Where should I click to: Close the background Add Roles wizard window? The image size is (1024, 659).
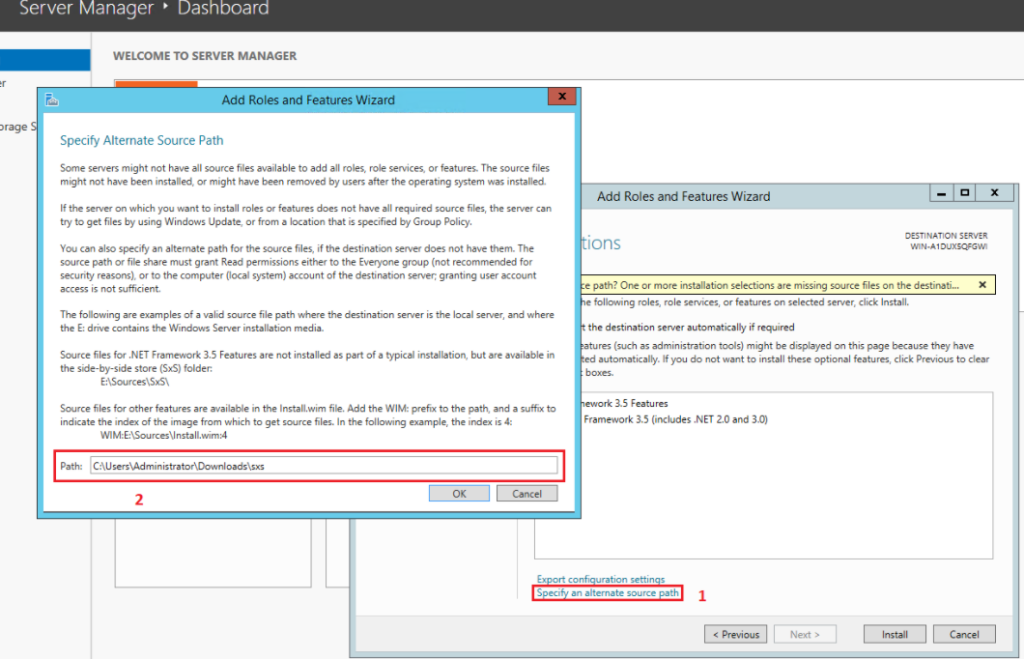pyautogui.click(x=995, y=193)
